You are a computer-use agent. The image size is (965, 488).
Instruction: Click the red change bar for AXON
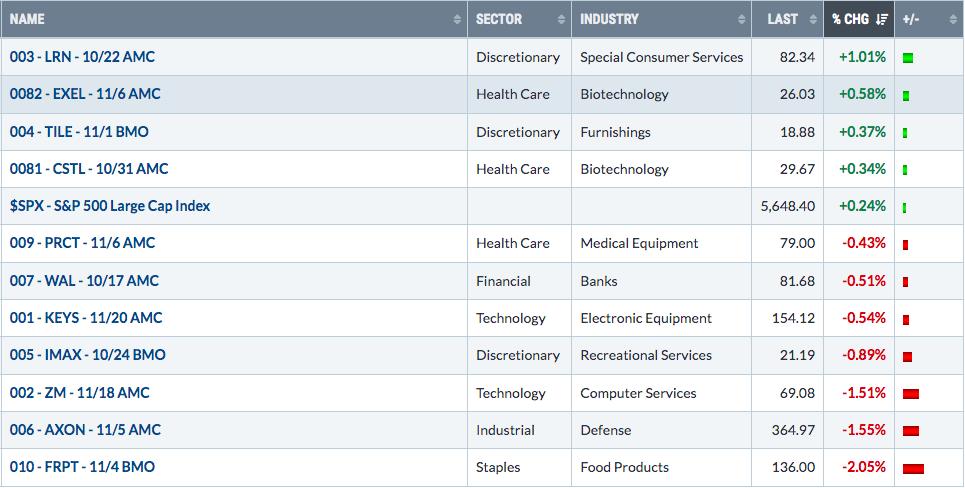[911, 431]
